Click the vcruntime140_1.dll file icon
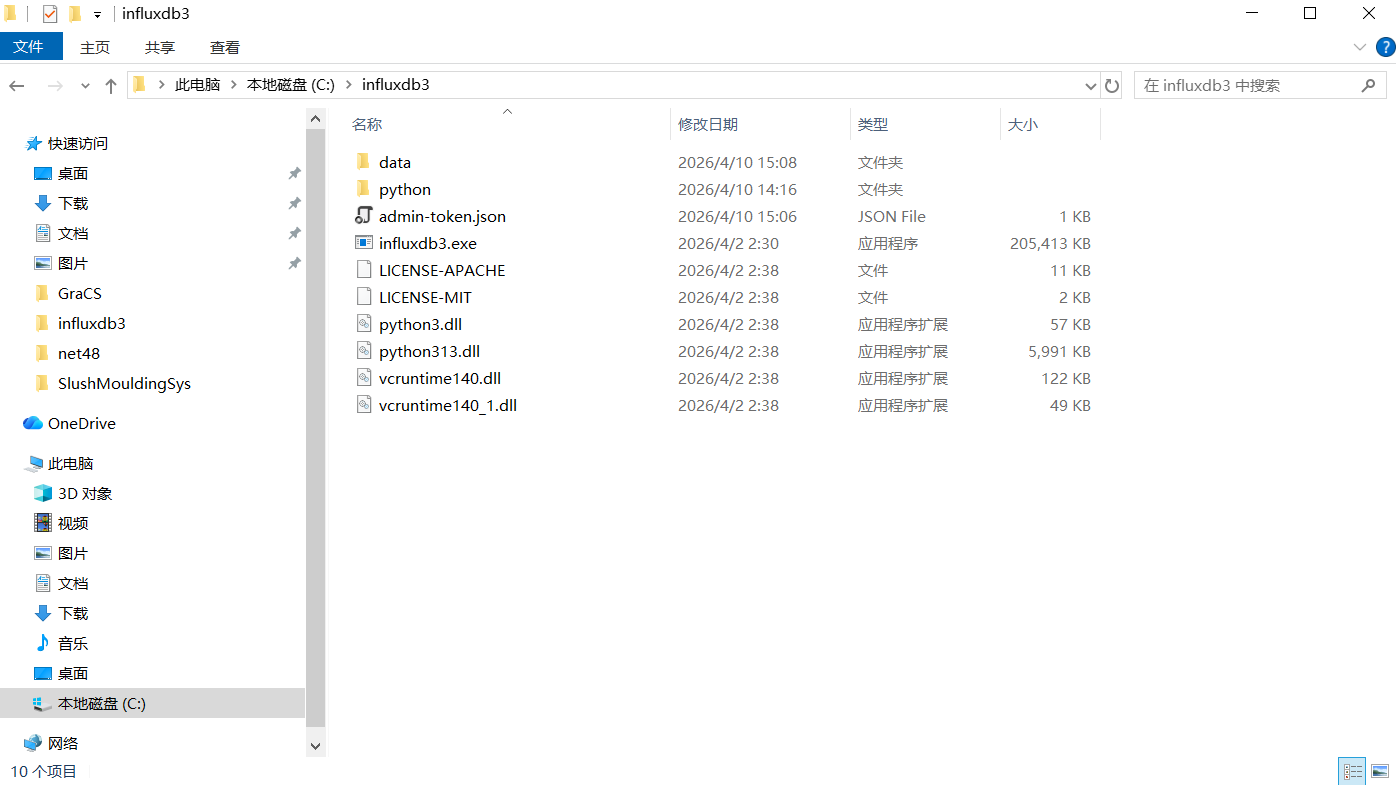This screenshot has width=1396, height=785. point(363,405)
